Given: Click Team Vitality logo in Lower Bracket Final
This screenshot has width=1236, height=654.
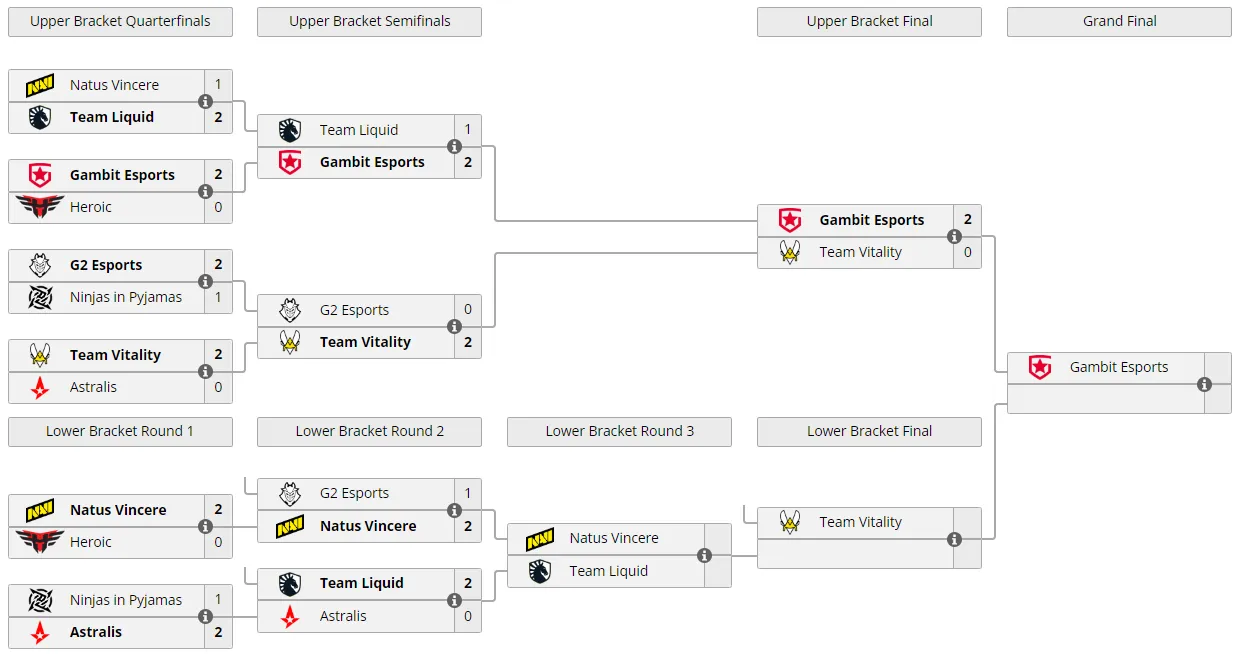Looking at the screenshot, I should point(790,522).
